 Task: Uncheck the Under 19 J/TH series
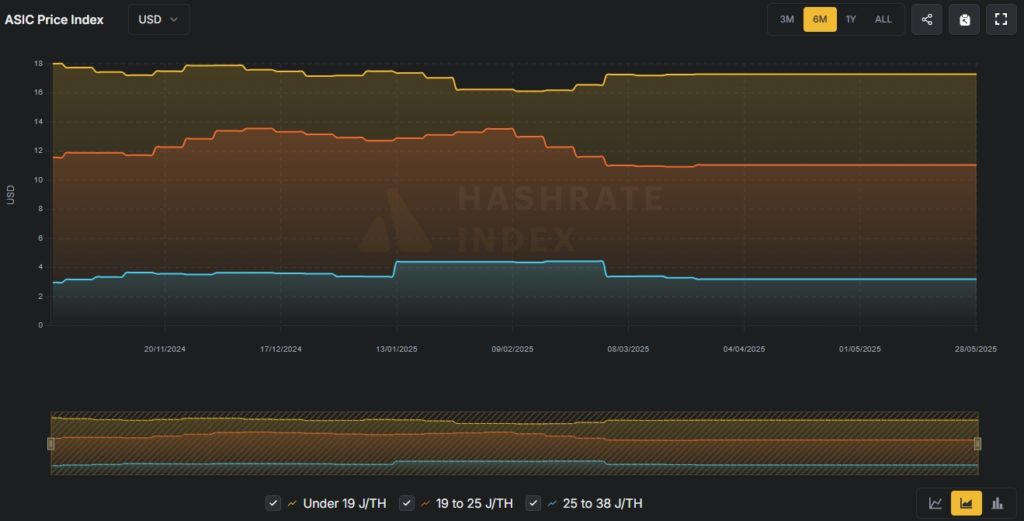point(273,503)
